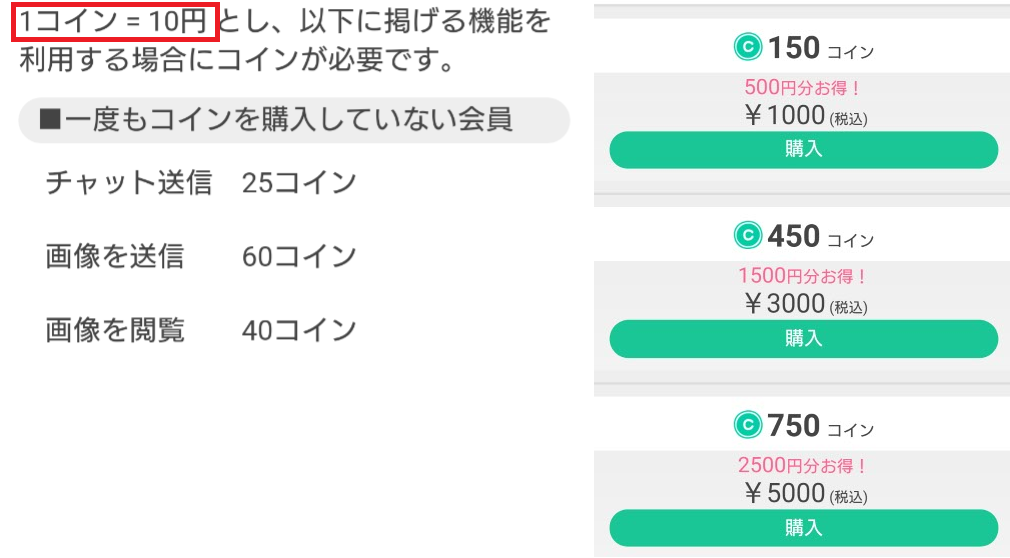Click the coin icon beside 750 コイン
1010x558 pixels.
click(746, 426)
